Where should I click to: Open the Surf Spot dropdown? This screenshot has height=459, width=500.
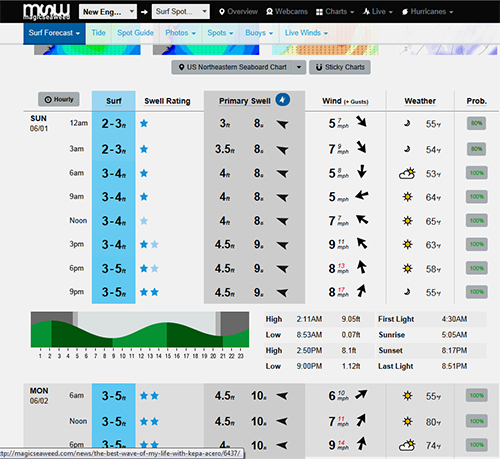tap(181, 12)
